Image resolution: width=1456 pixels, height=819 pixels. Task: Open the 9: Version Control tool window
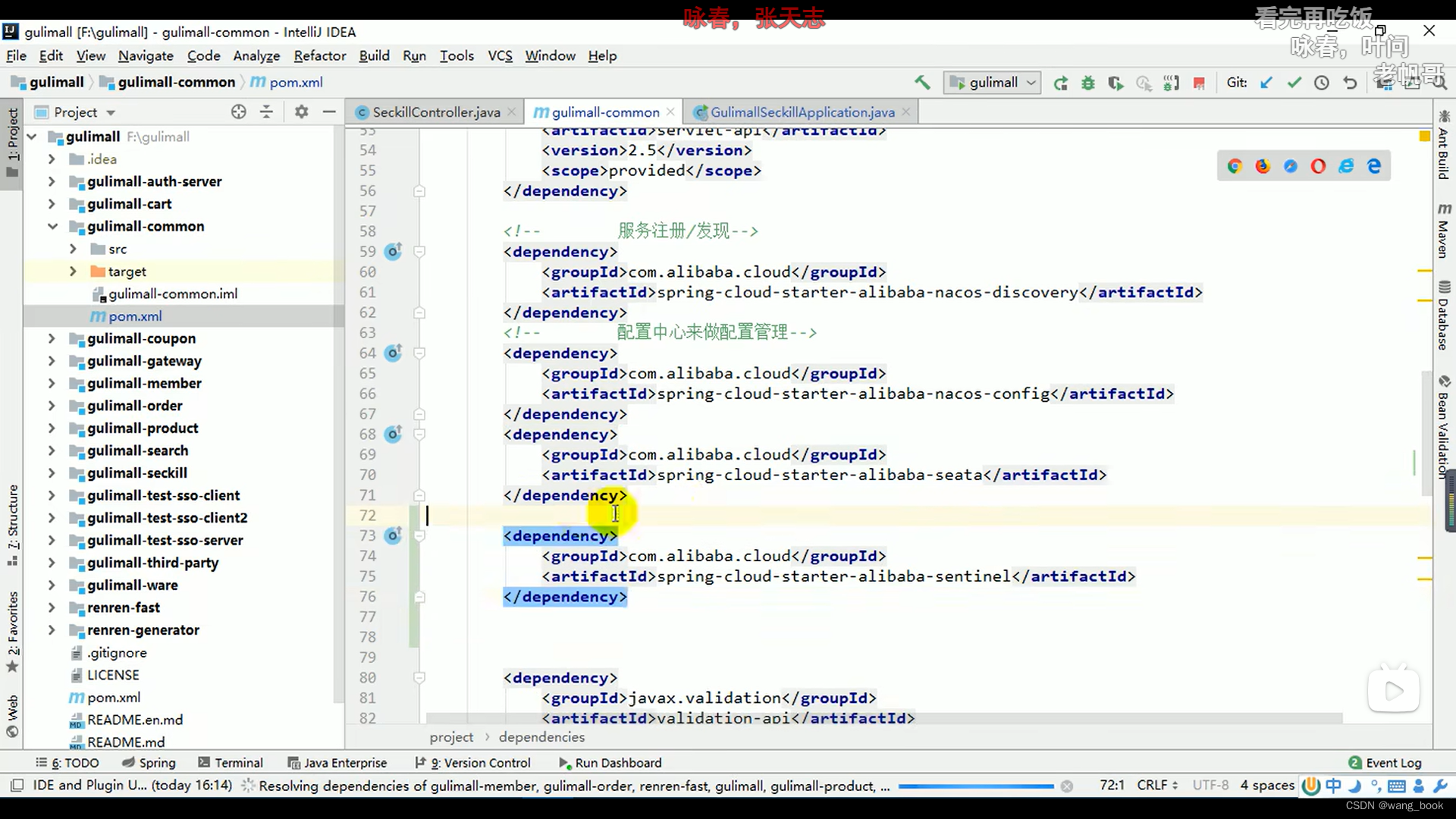[472, 763]
